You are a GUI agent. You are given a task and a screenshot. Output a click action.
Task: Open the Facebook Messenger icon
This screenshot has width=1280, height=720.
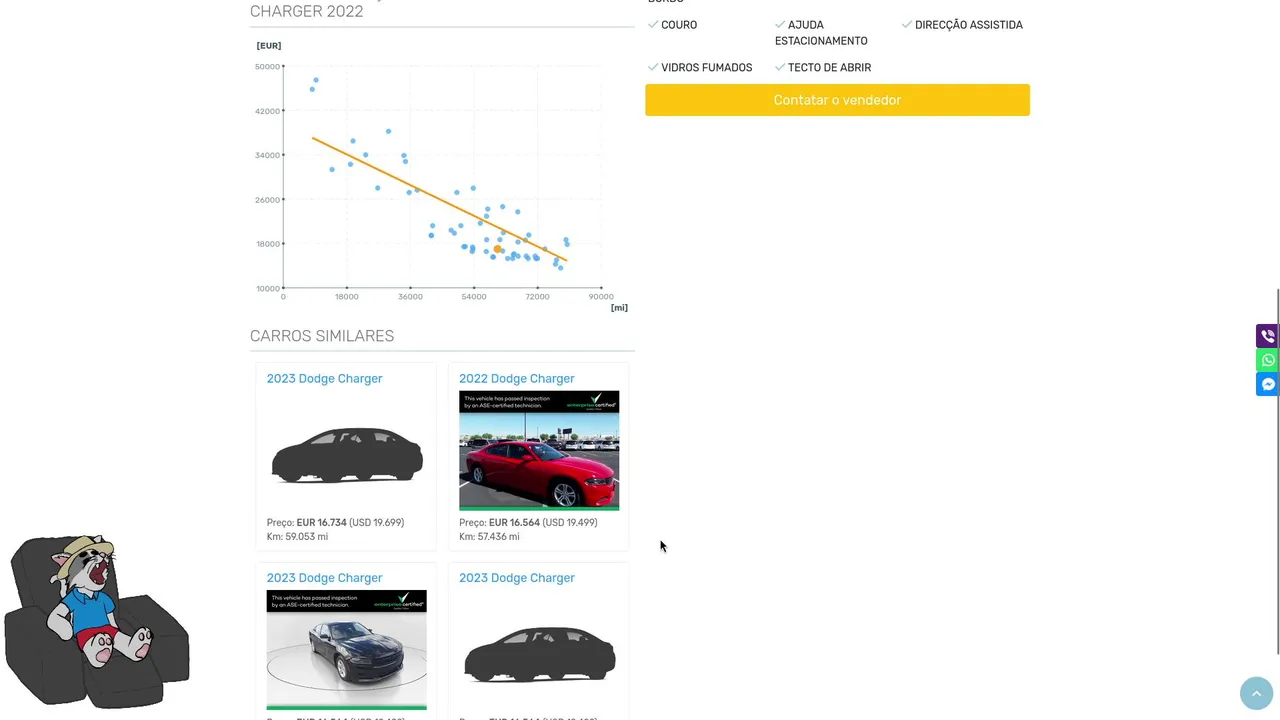1267,384
